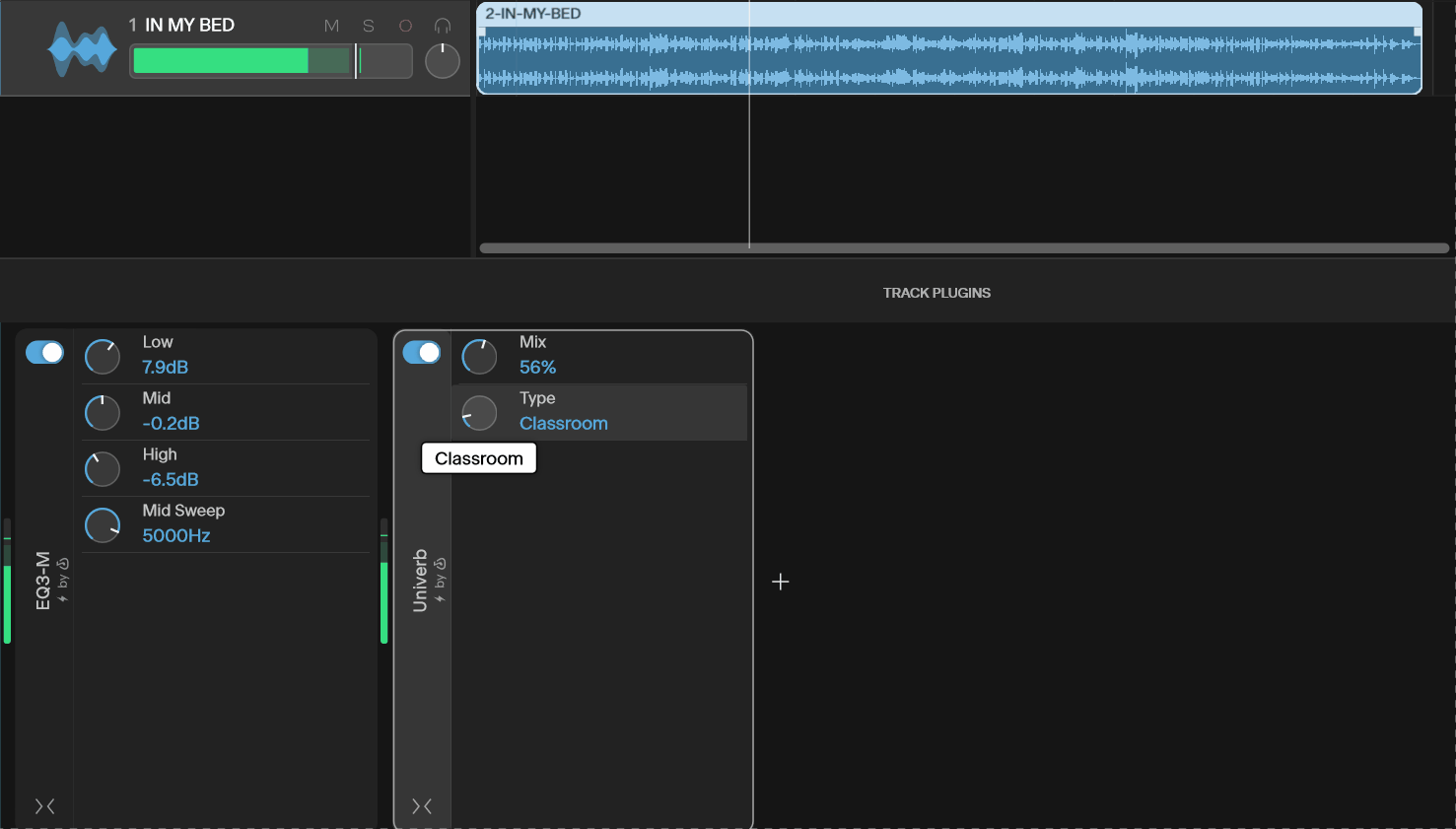The height and width of the screenshot is (829, 1456).
Task: Disable the EQ3-M plugin toggle
Action: pyautogui.click(x=44, y=353)
